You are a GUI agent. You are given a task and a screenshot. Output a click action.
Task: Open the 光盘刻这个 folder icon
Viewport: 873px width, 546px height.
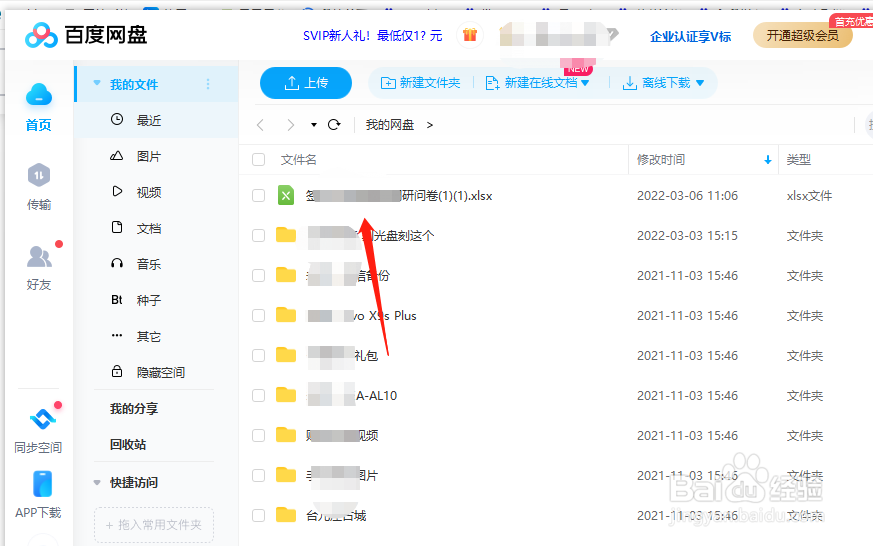(x=286, y=235)
